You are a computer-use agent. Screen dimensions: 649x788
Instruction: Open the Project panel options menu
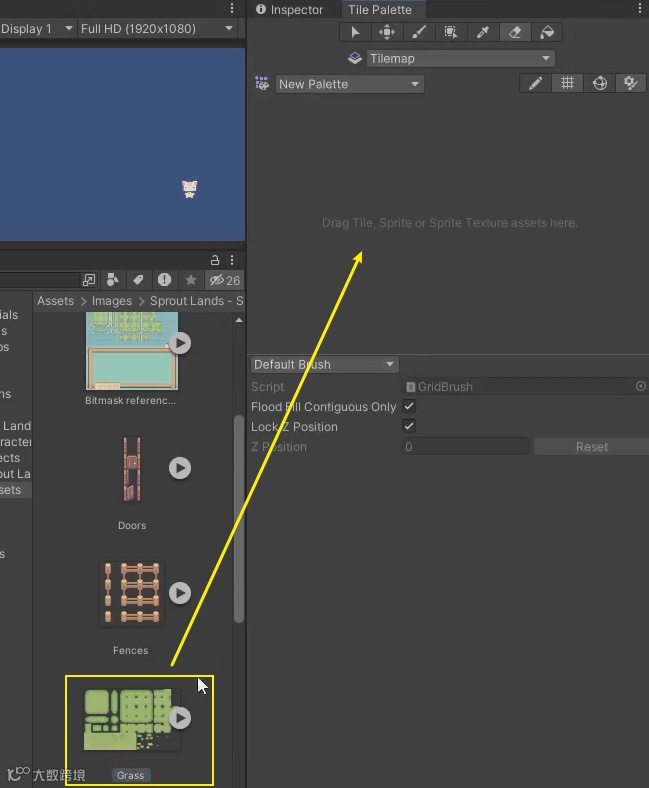tap(232, 260)
